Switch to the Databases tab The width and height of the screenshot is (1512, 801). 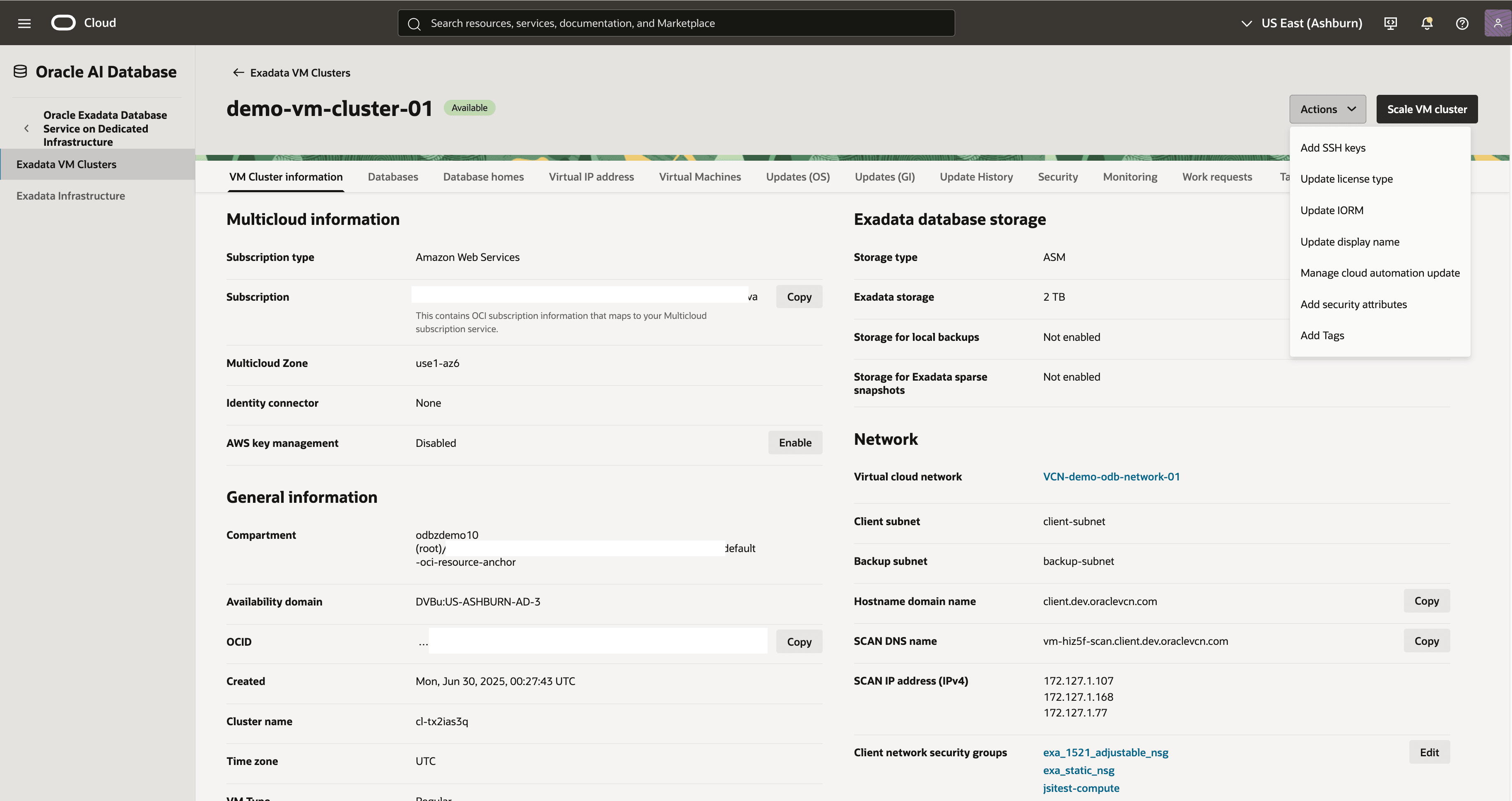pos(392,177)
